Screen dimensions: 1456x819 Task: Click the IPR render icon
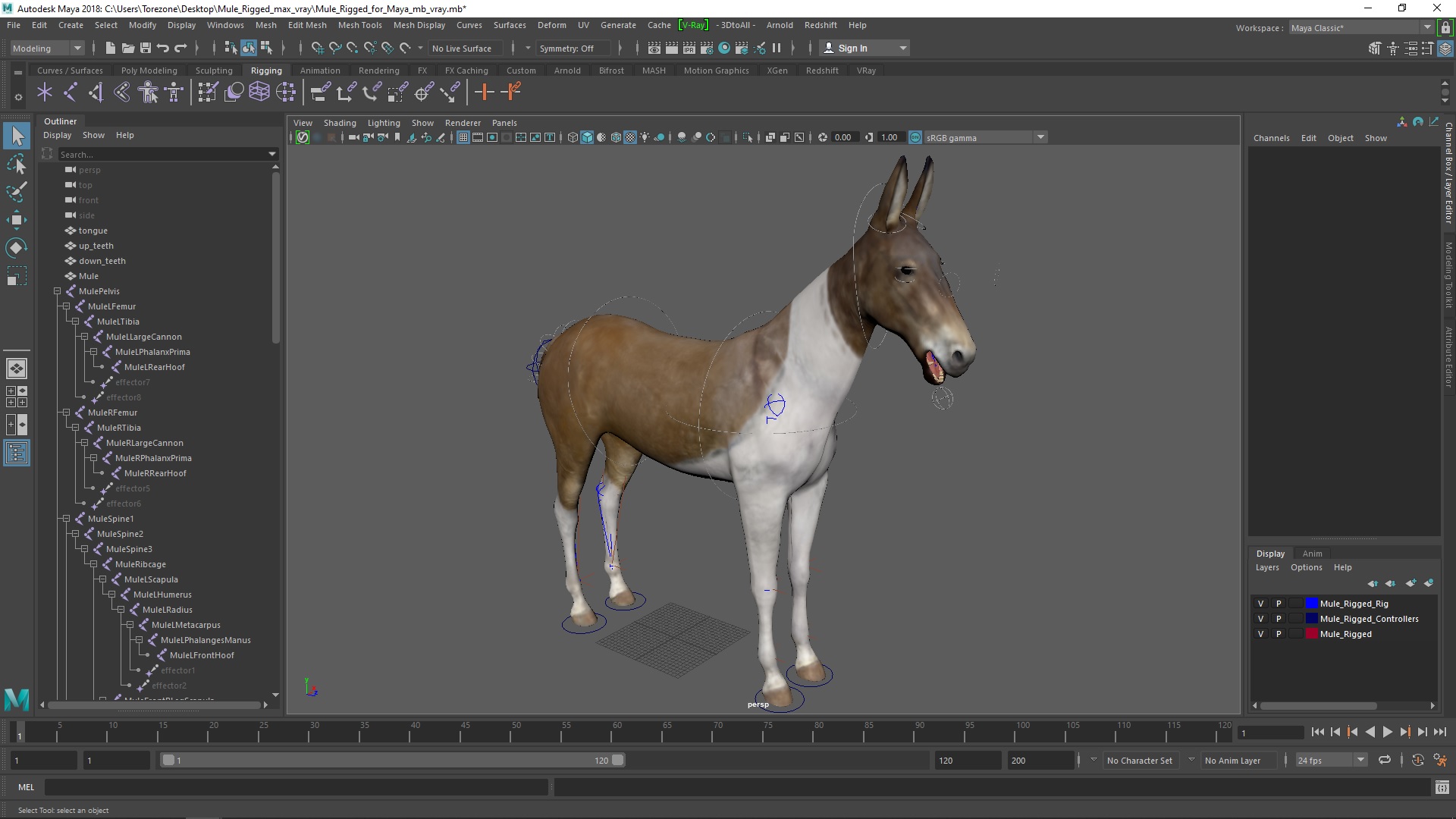pyautogui.click(x=689, y=48)
